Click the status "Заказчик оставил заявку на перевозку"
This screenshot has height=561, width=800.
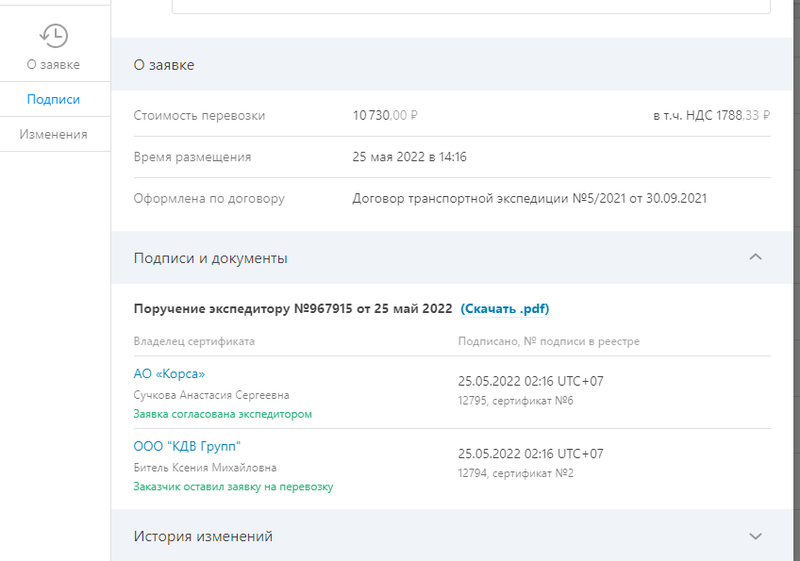(233, 487)
